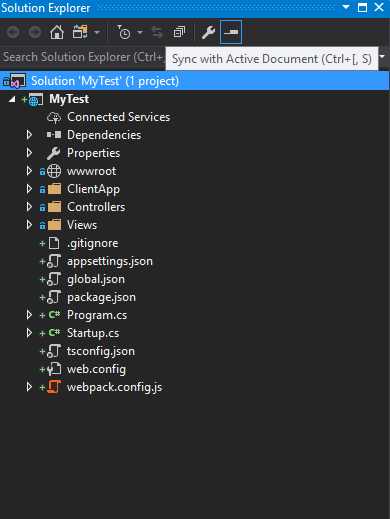The image size is (390, 519).
Task: Select the wwwroot folder label
Action: [x=91, y=171]
